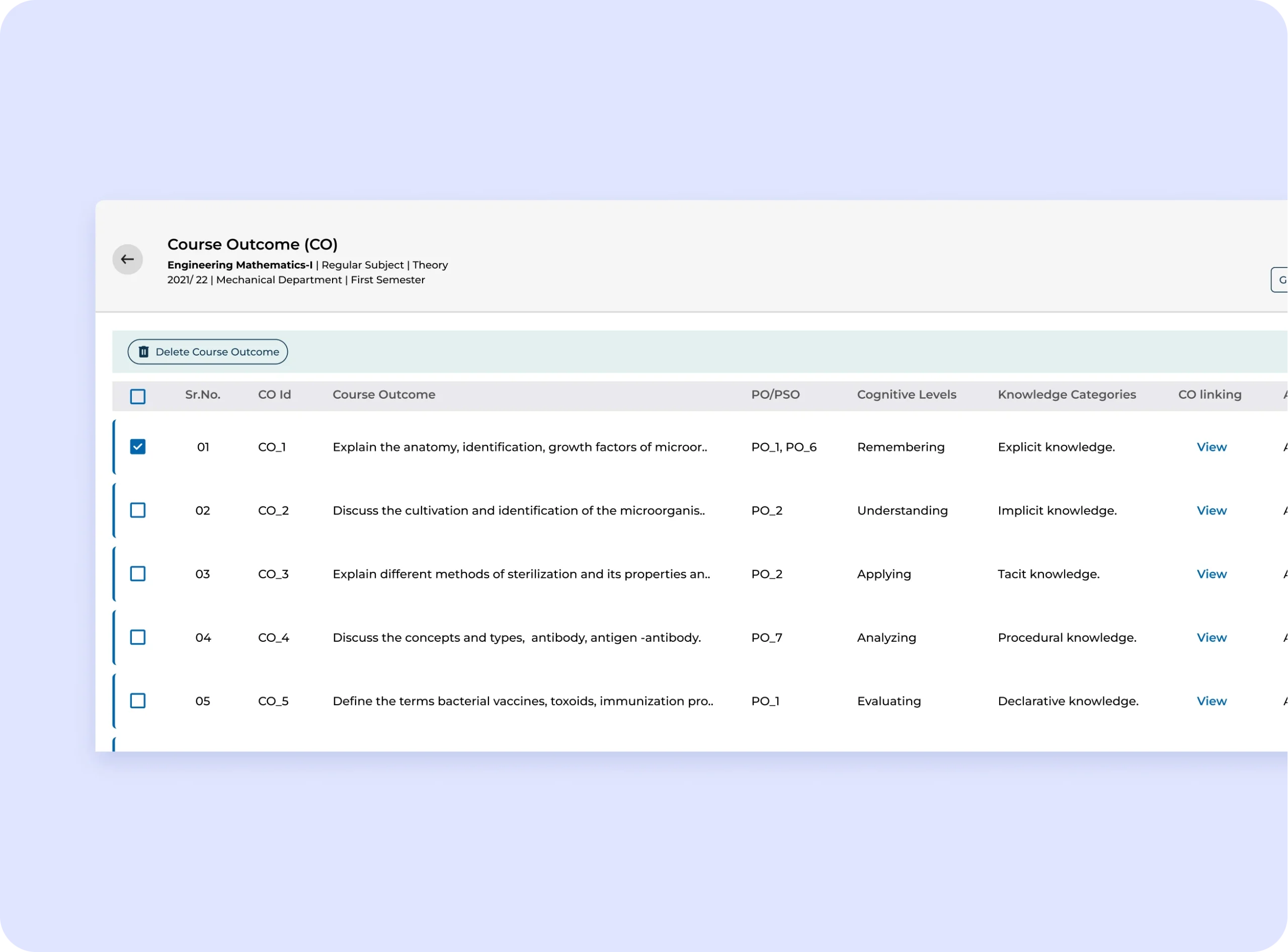The width and height of the screenshot is (1288, 952).
Task: Click the Course Outcome column header
Action: [x=383, y=395]
